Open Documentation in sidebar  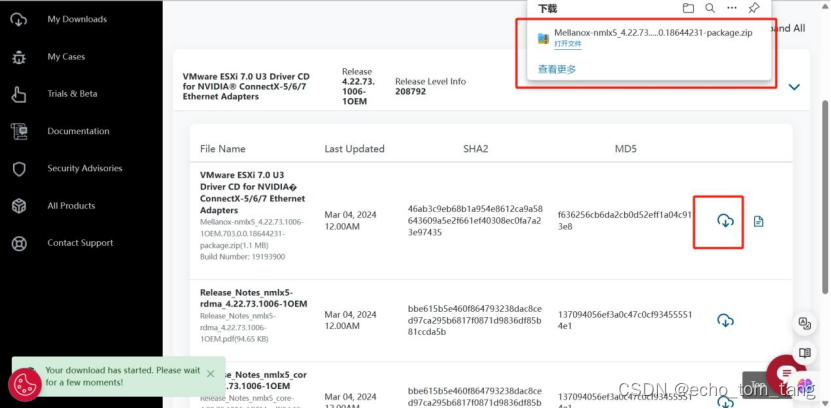point(78,131)
